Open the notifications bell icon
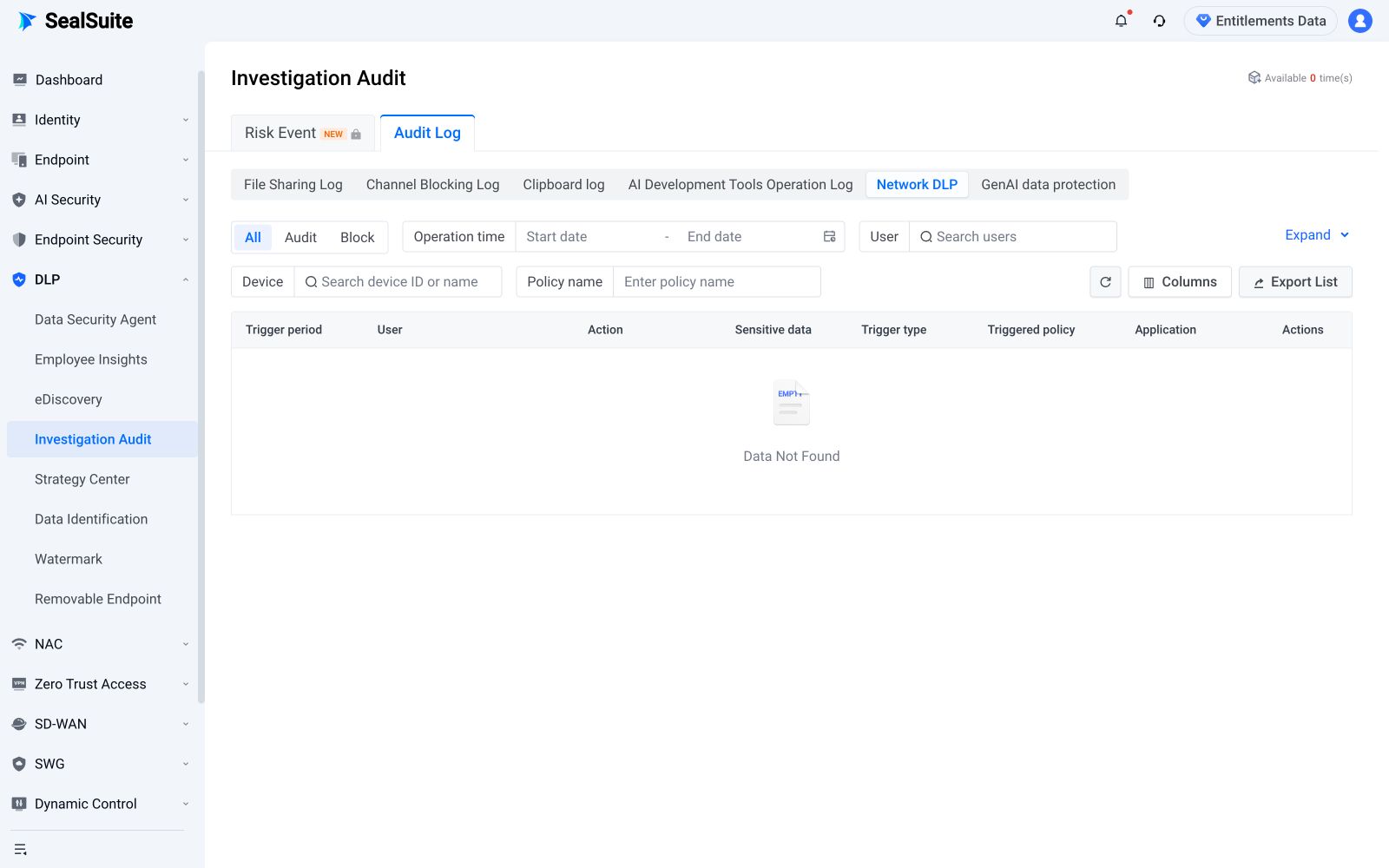The height and width of the screenshot is (868, 1389). [x=1121, y=21]
